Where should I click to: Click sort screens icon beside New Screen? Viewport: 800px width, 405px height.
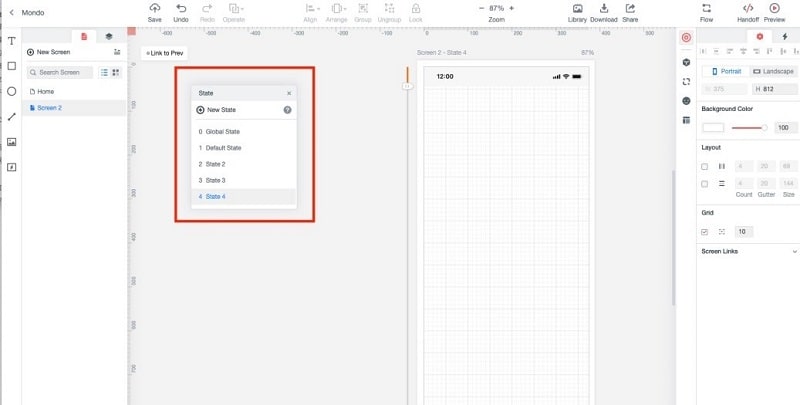pyautogui.click(x=117, y=52)
